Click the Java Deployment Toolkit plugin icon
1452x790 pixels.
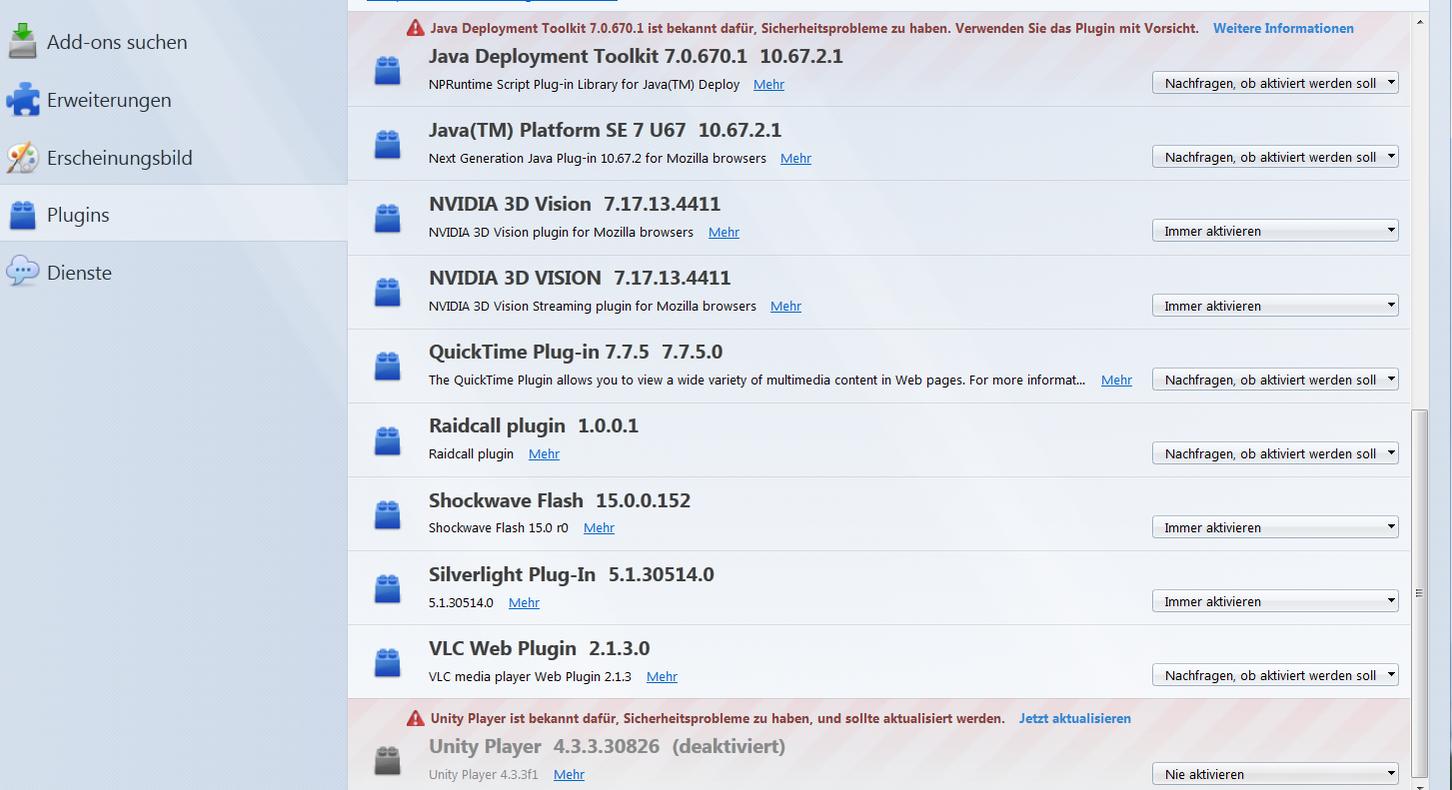click(x=387, y=70)
